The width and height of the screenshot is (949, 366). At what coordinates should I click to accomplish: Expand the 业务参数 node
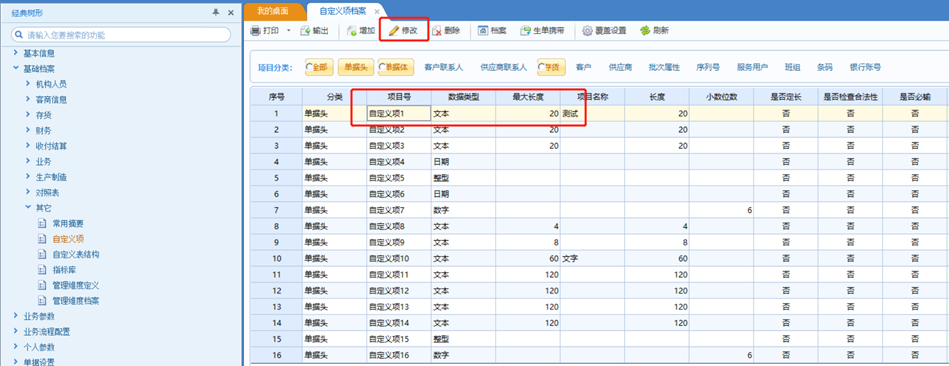[x=16, y=316]
